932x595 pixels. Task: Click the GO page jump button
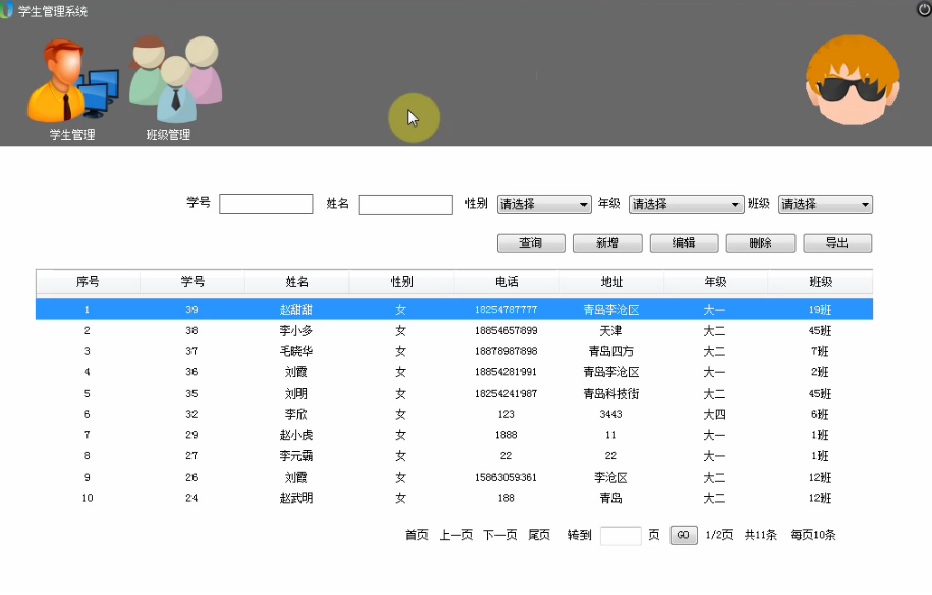[684, 535]
